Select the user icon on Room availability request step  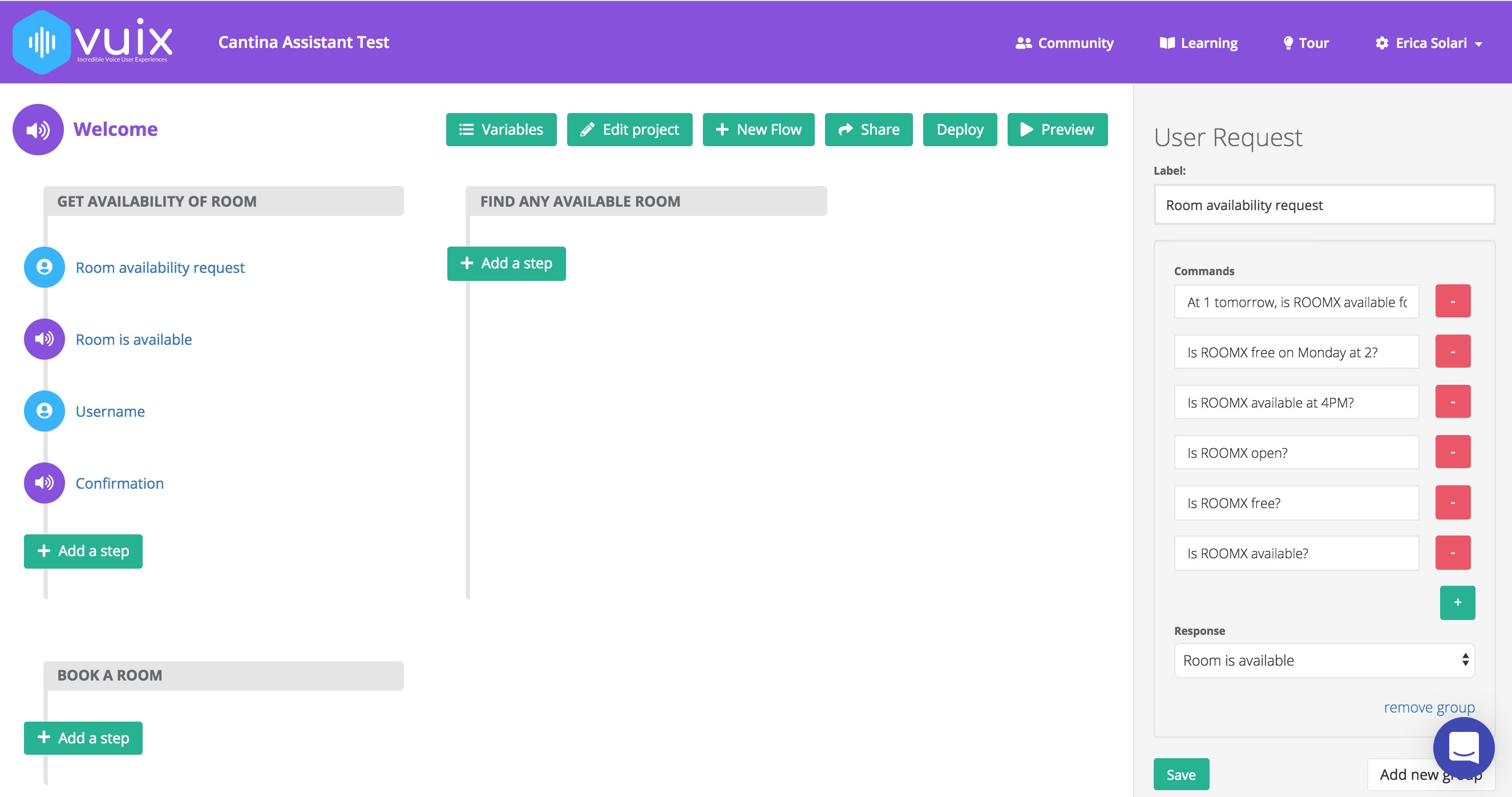pos(43,267)
